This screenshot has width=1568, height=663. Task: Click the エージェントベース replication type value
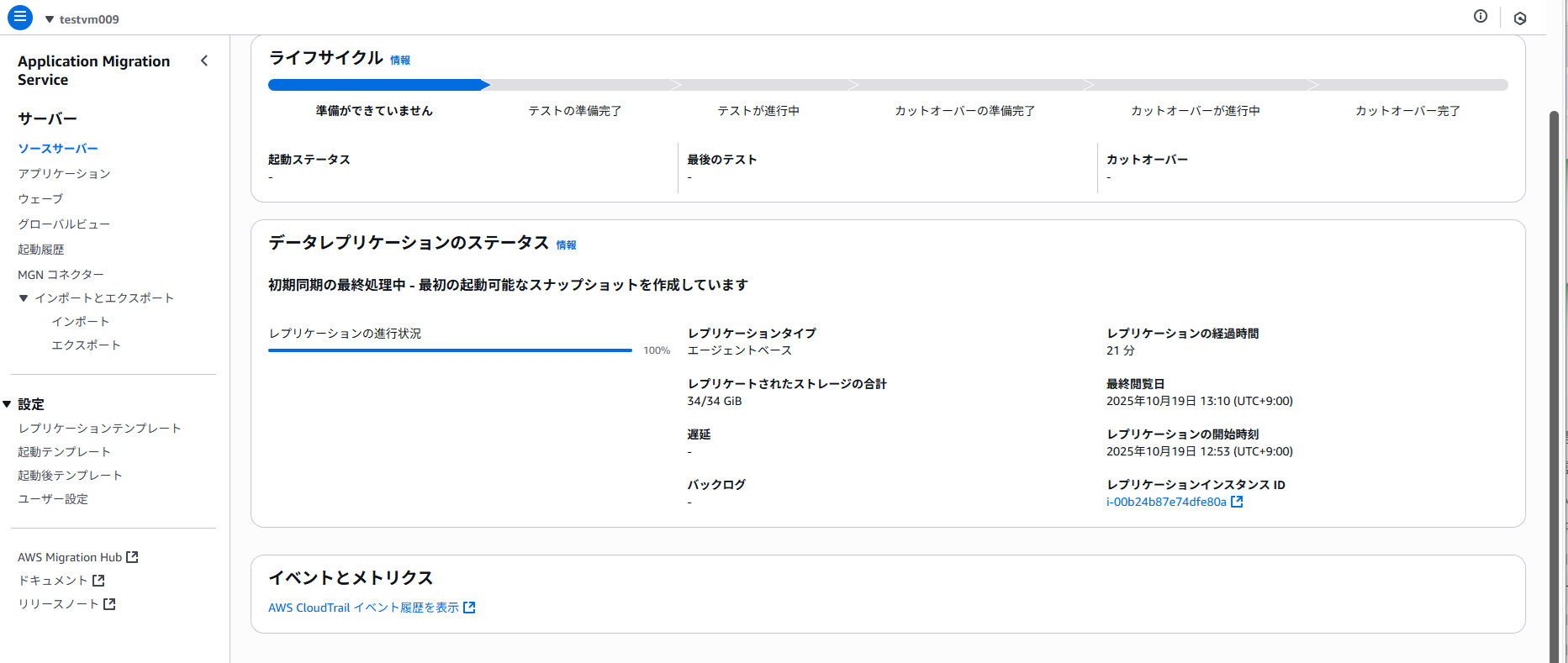(740, 350)
